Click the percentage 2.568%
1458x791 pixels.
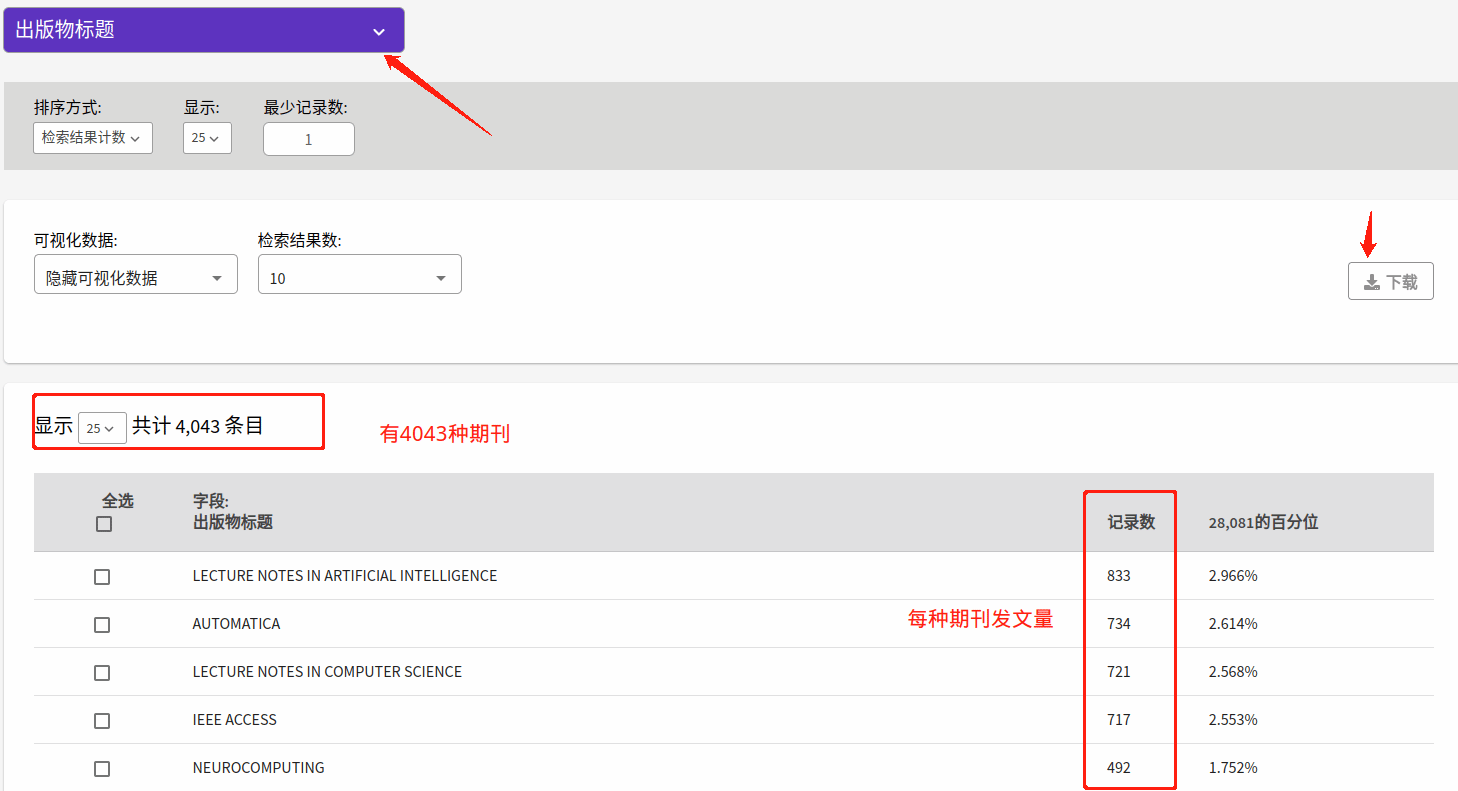pyautogui.click(x=1233, y=672)
